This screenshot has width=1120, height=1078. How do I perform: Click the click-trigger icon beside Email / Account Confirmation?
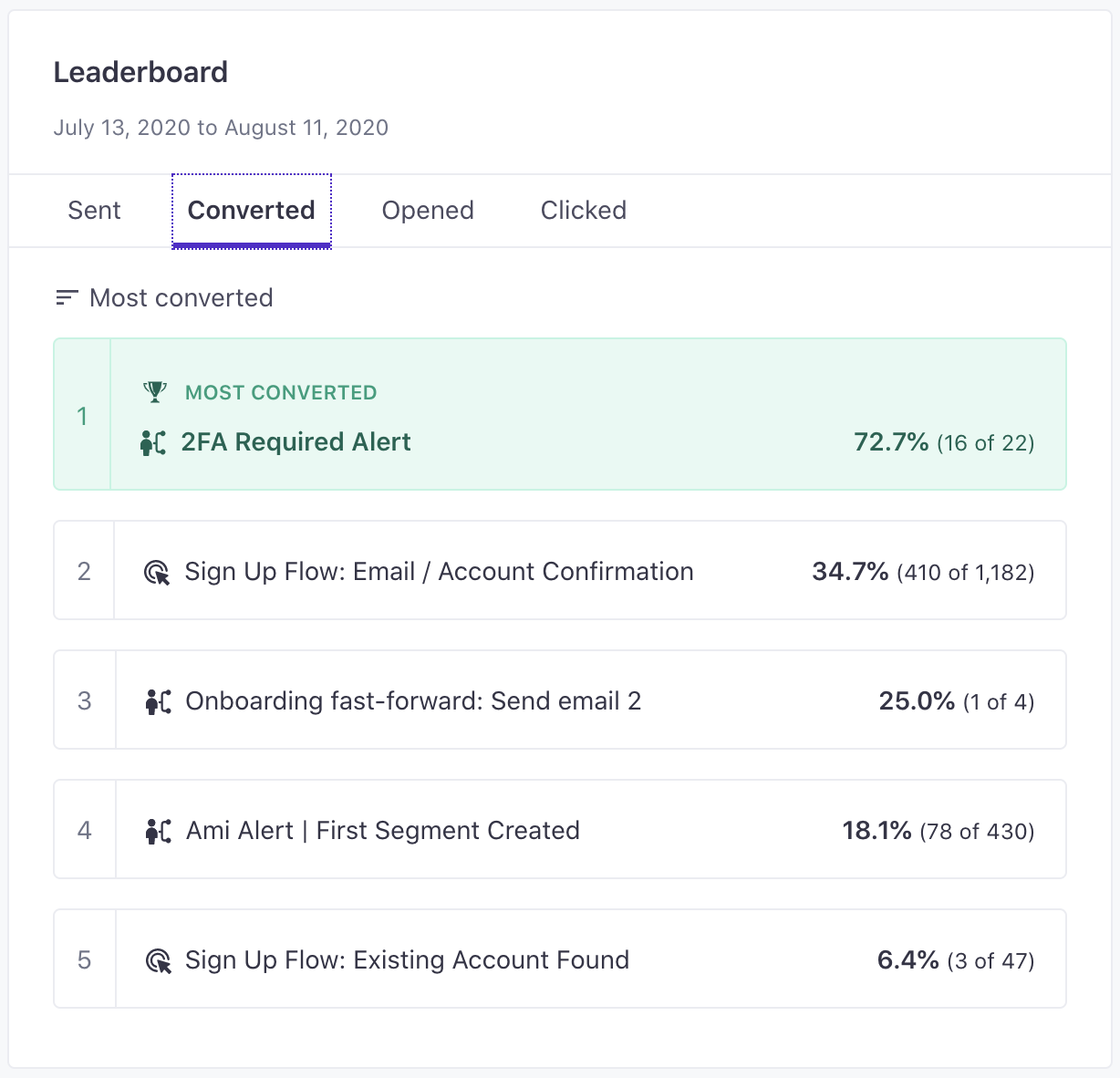click(x=157, y=573)
